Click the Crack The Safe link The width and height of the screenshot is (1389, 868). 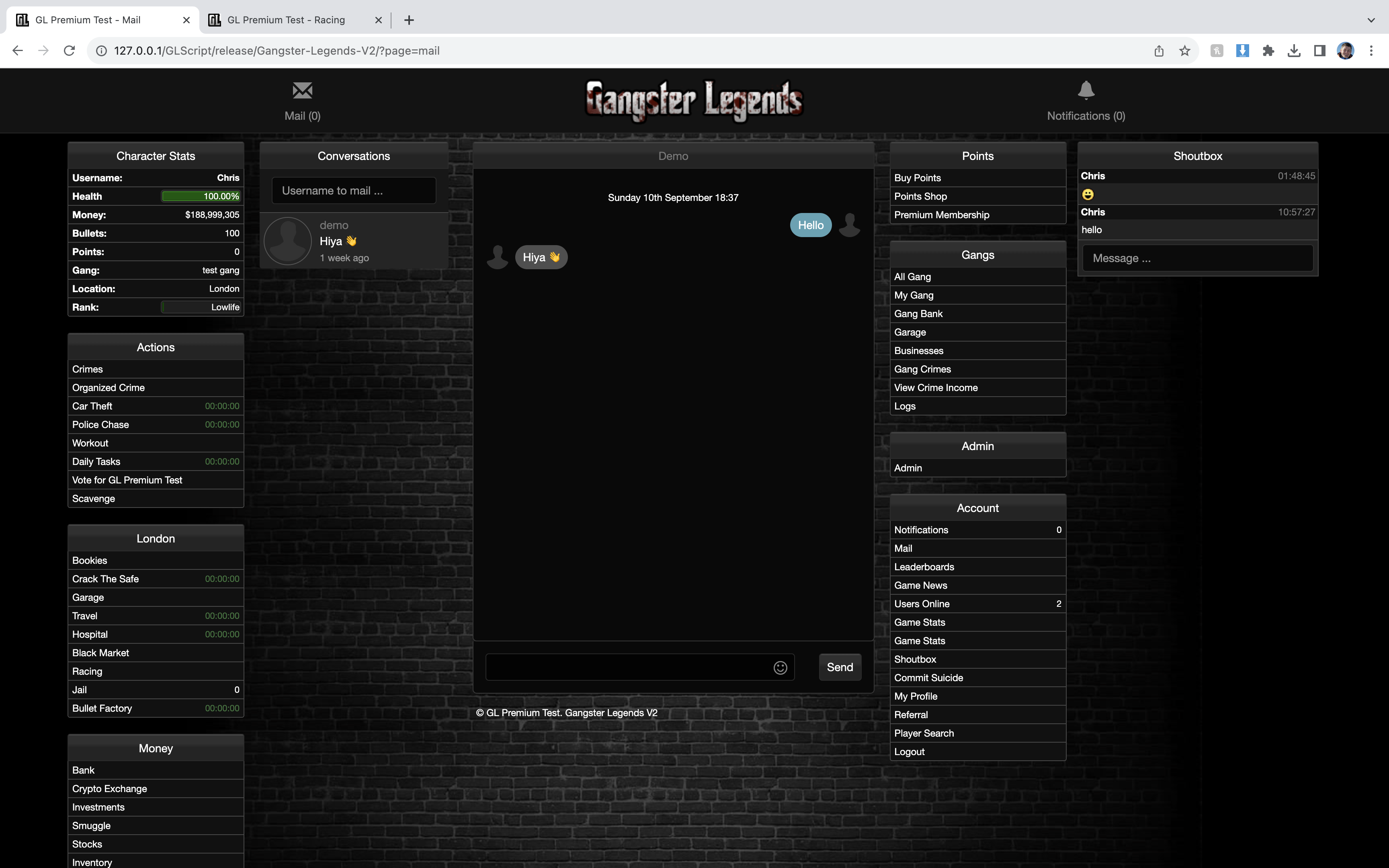point(106,579)
